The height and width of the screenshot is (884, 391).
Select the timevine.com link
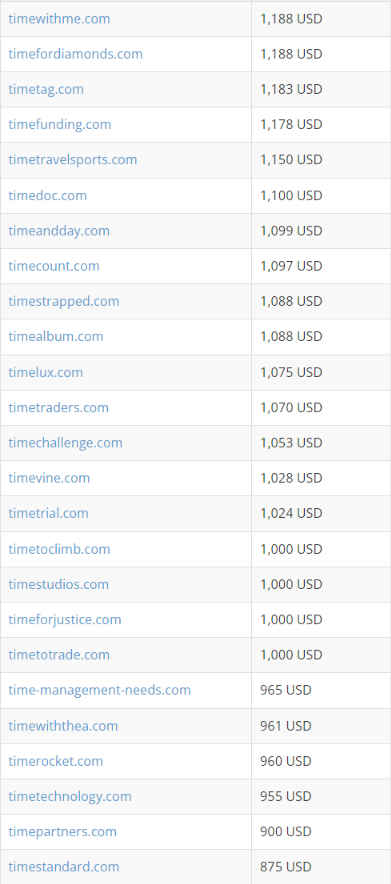(49, 478)
